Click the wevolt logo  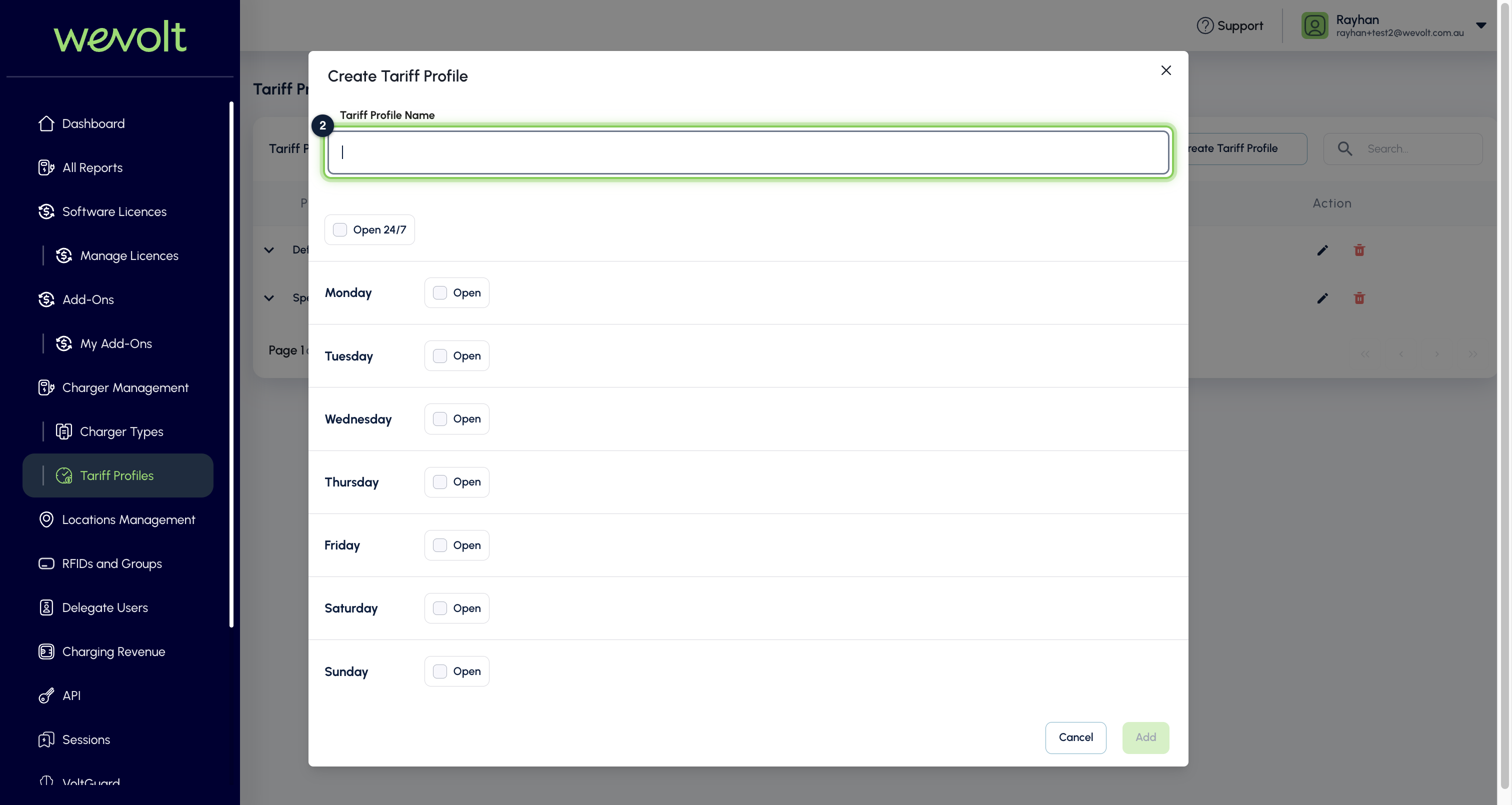tap(120, 36)
